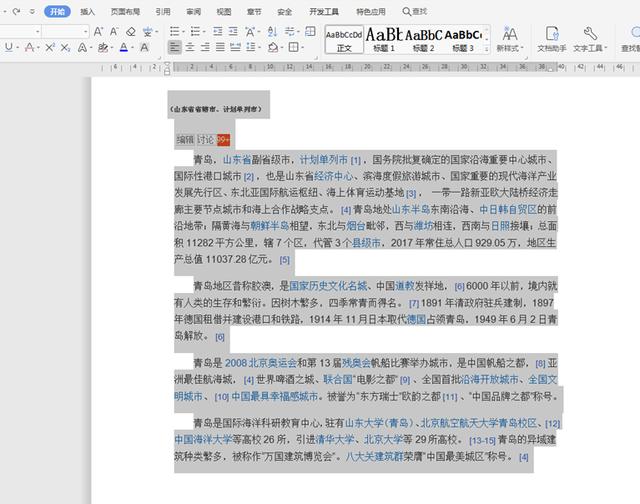Select align left paragraph button
640x504 pixels.
click(x=175, y=47)
